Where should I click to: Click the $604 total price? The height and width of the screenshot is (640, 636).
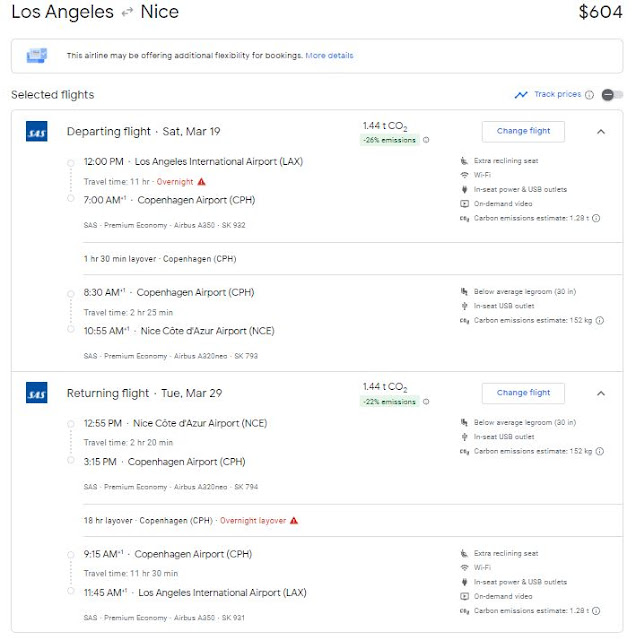(601, 13)
